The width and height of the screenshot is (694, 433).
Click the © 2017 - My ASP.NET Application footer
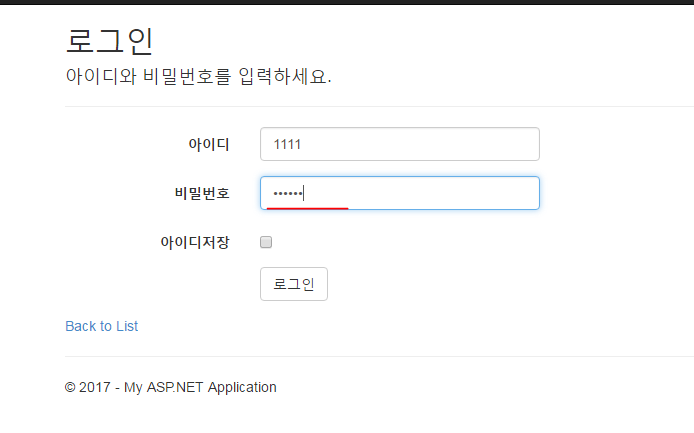coord(171,387)
